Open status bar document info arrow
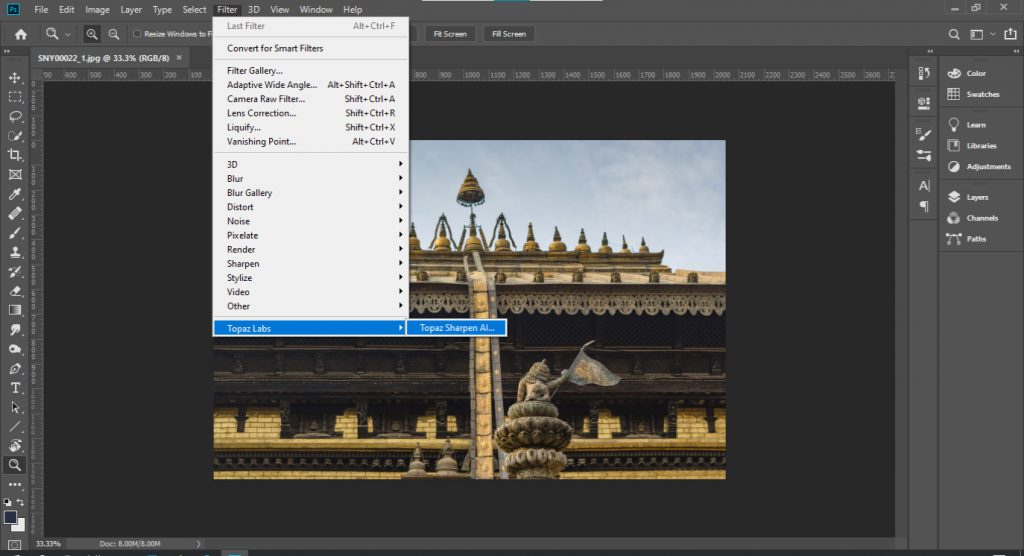 tap(199, 544)
